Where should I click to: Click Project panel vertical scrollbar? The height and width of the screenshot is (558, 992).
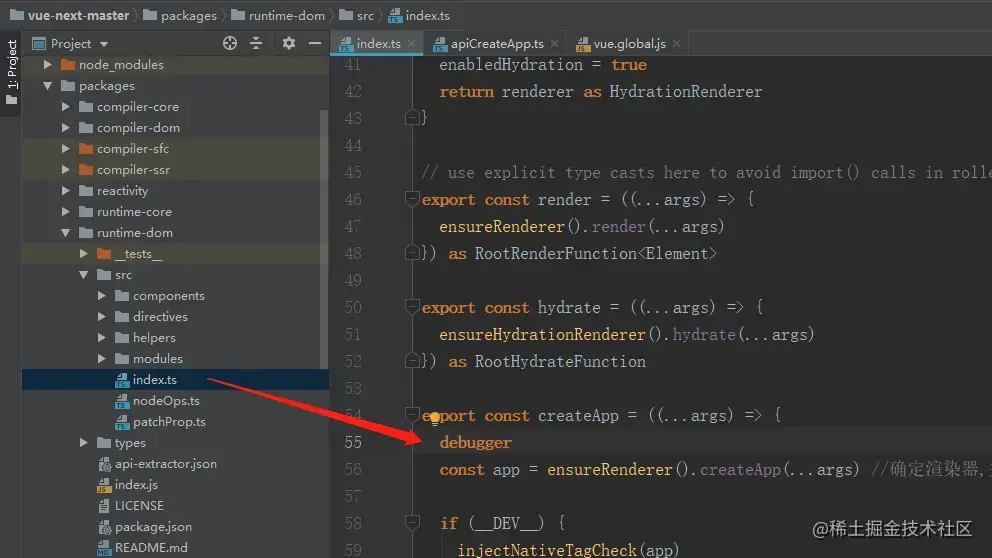click(324, 239)
